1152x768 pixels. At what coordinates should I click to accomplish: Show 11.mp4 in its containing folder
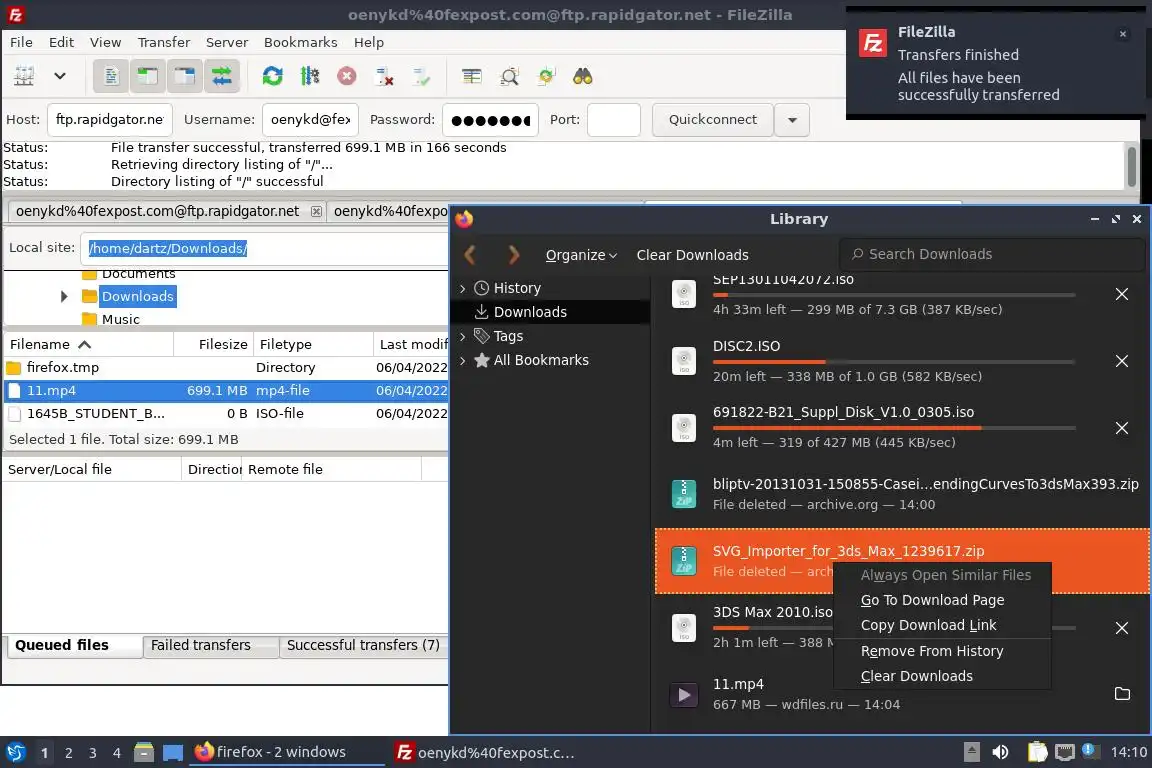[1122, 694]
